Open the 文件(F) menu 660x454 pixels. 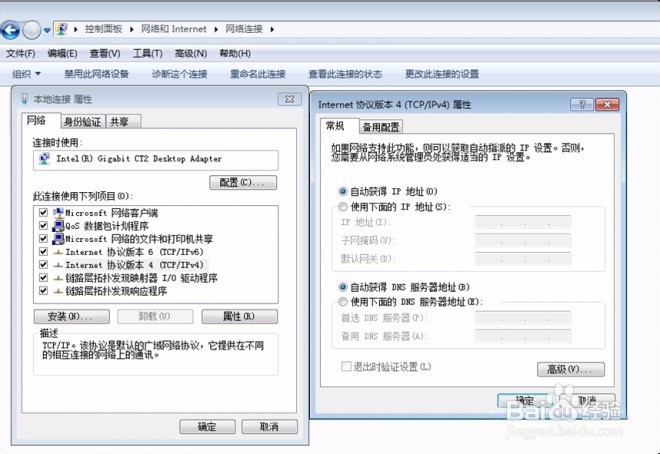pos(21,53)
